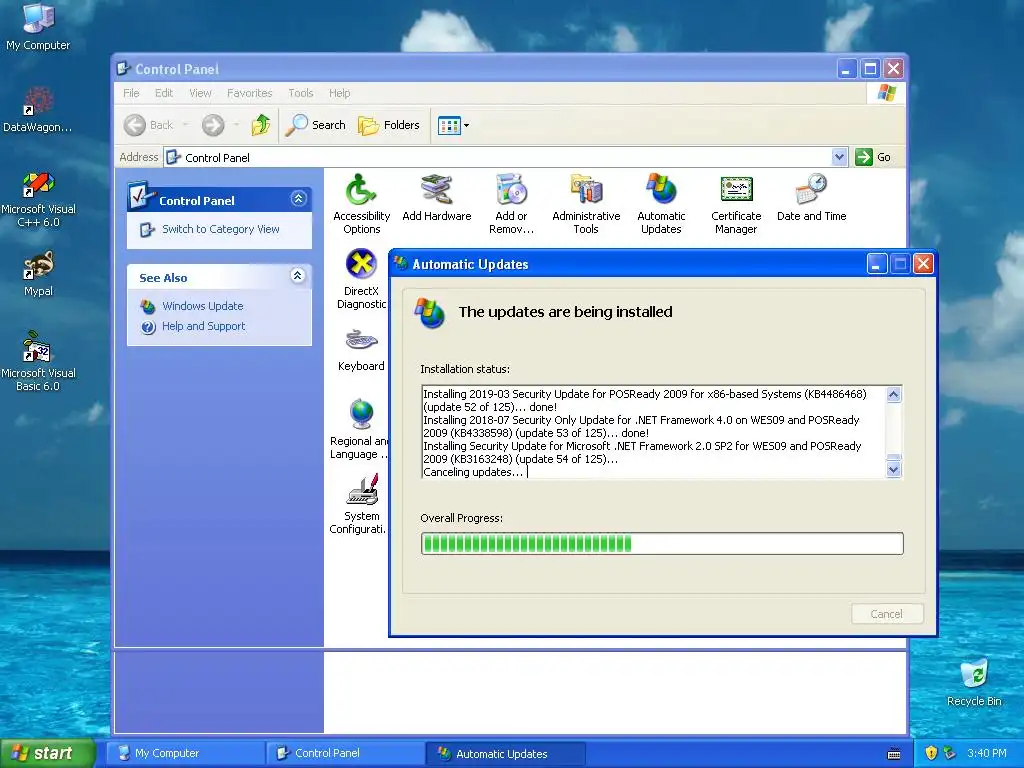Open Automatic Updates applet icon in Control Panel
Image resolution: width=1024 pixels, height=768 pixels.
[661, 203]
